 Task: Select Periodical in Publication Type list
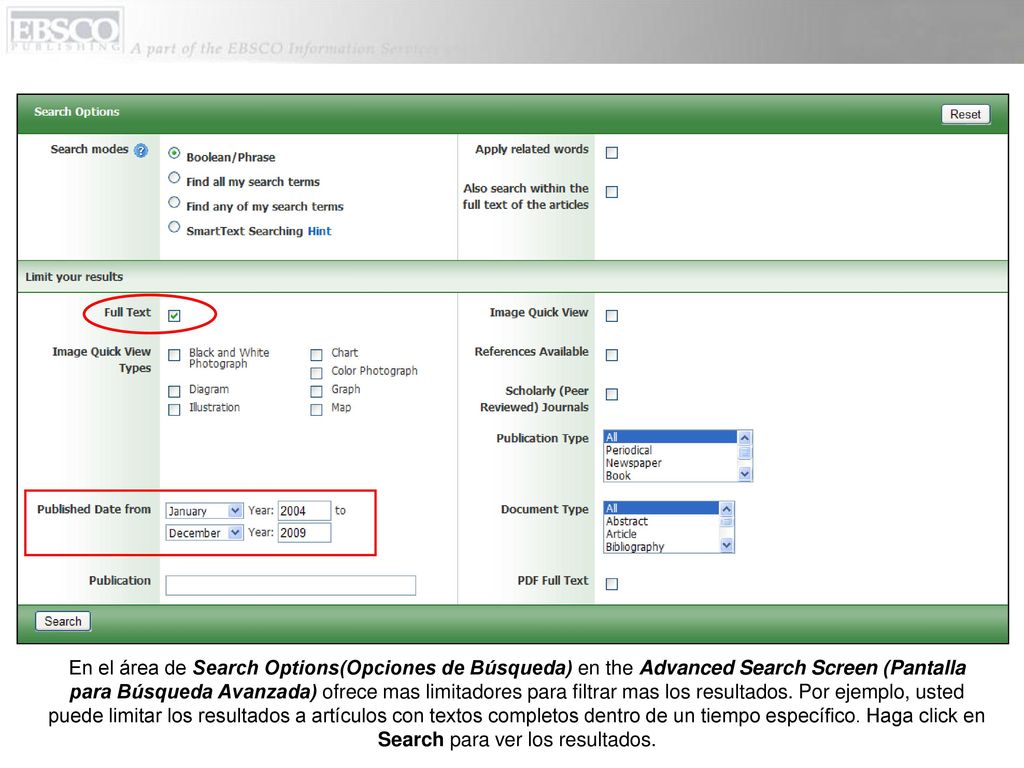[x=670, y=450]
